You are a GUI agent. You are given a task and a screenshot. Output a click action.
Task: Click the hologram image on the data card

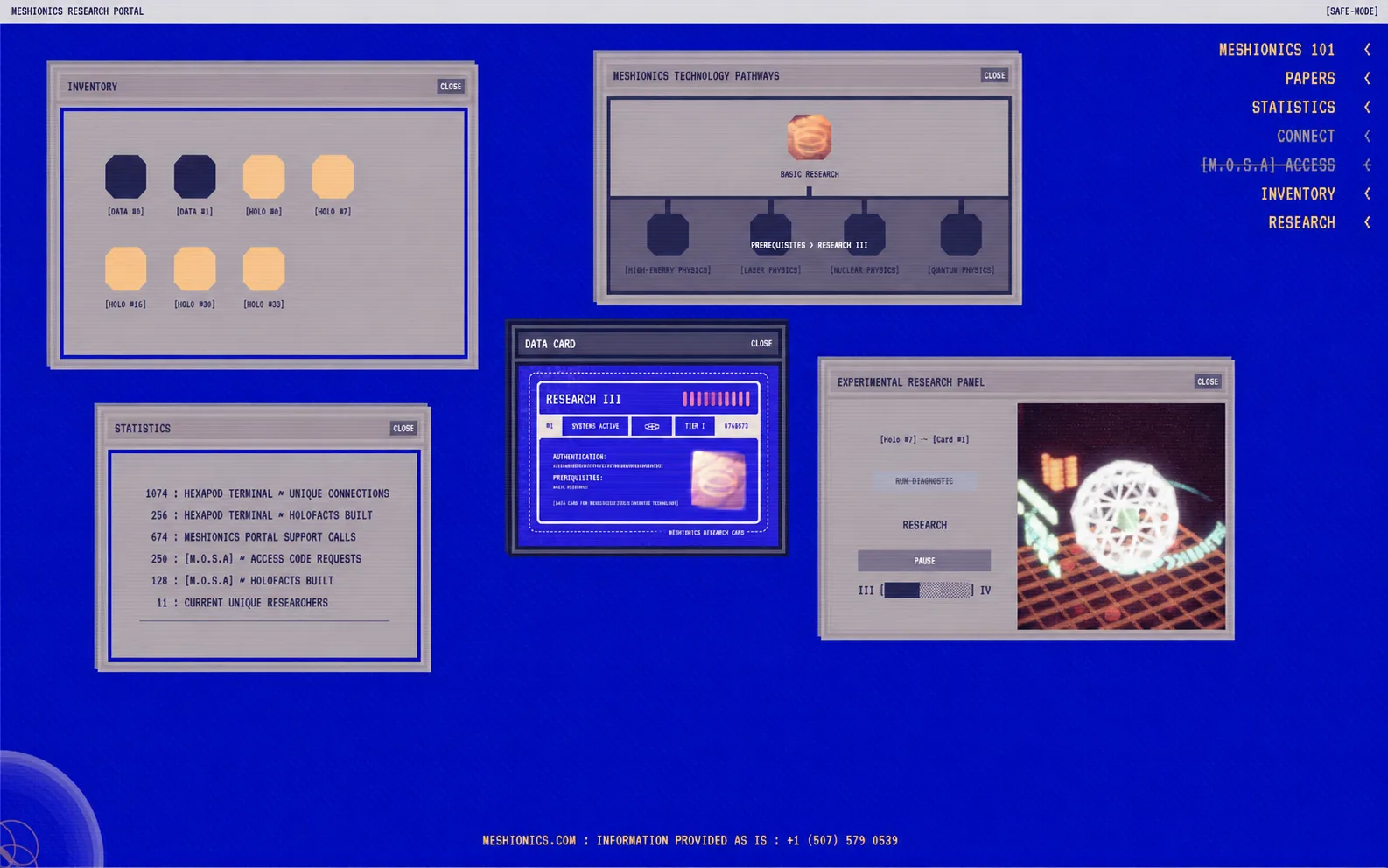[x=719, y=479]
